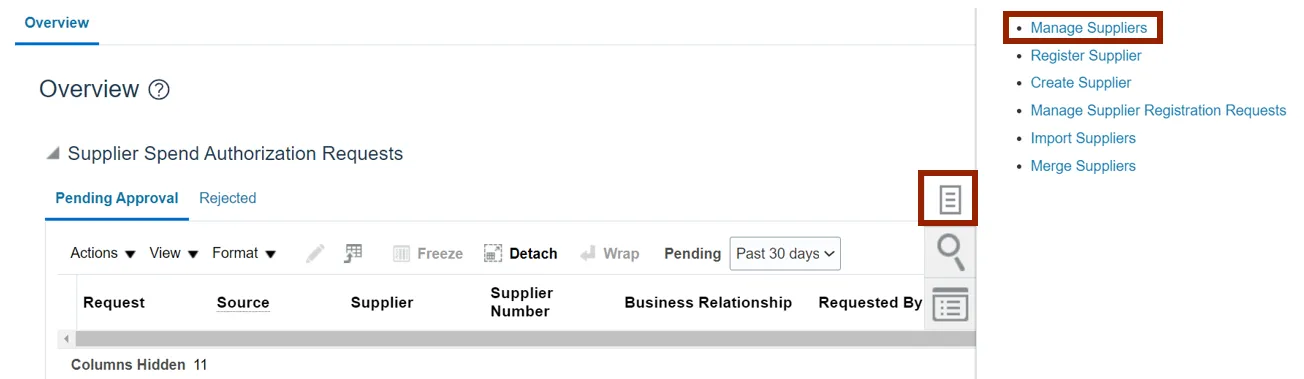The height and width of the screenshot is (379, 1304).
Task: Click the Overview help question mark icon
Action: 158,90
